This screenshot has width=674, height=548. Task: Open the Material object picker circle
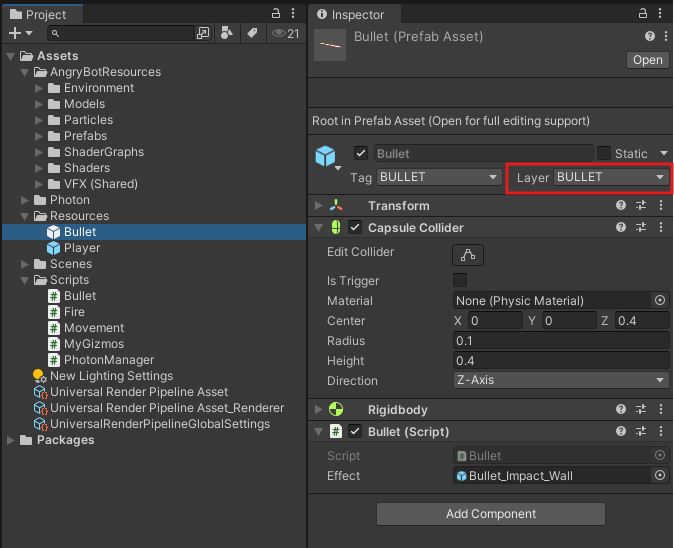pos(660,300)
